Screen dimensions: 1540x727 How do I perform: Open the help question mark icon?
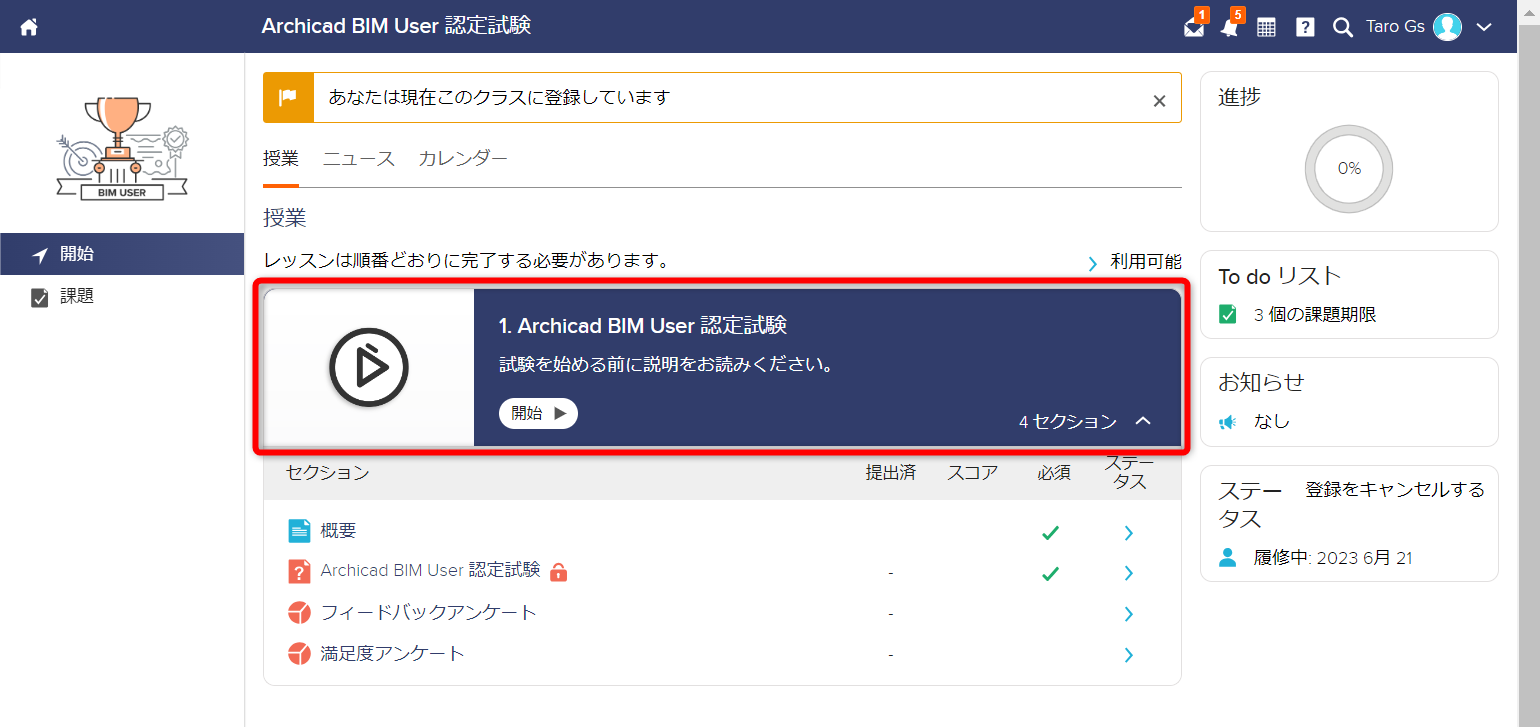pos(1305,28)
